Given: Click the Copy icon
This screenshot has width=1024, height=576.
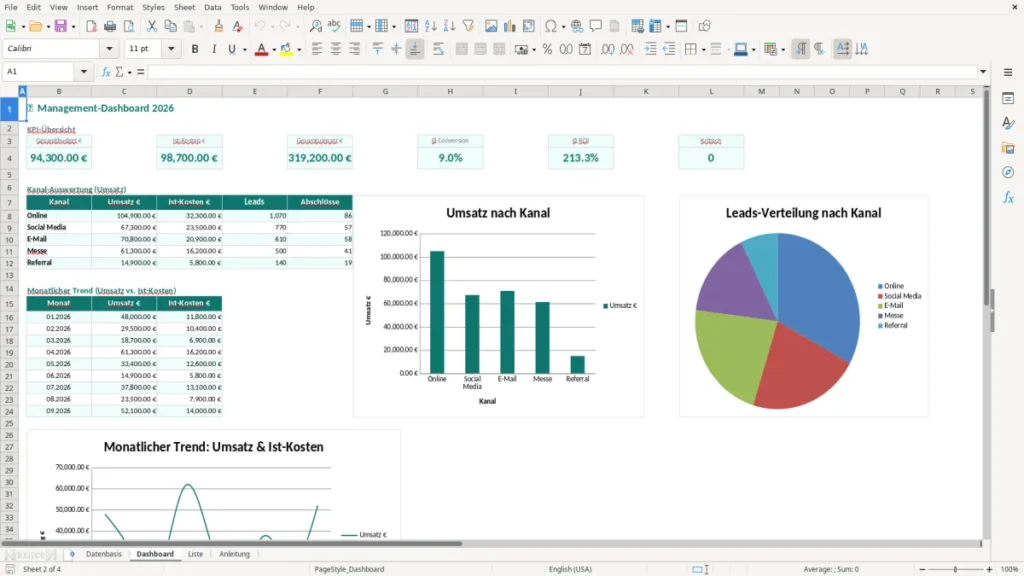Looking at the screenshot, I should tap(170, 26).
